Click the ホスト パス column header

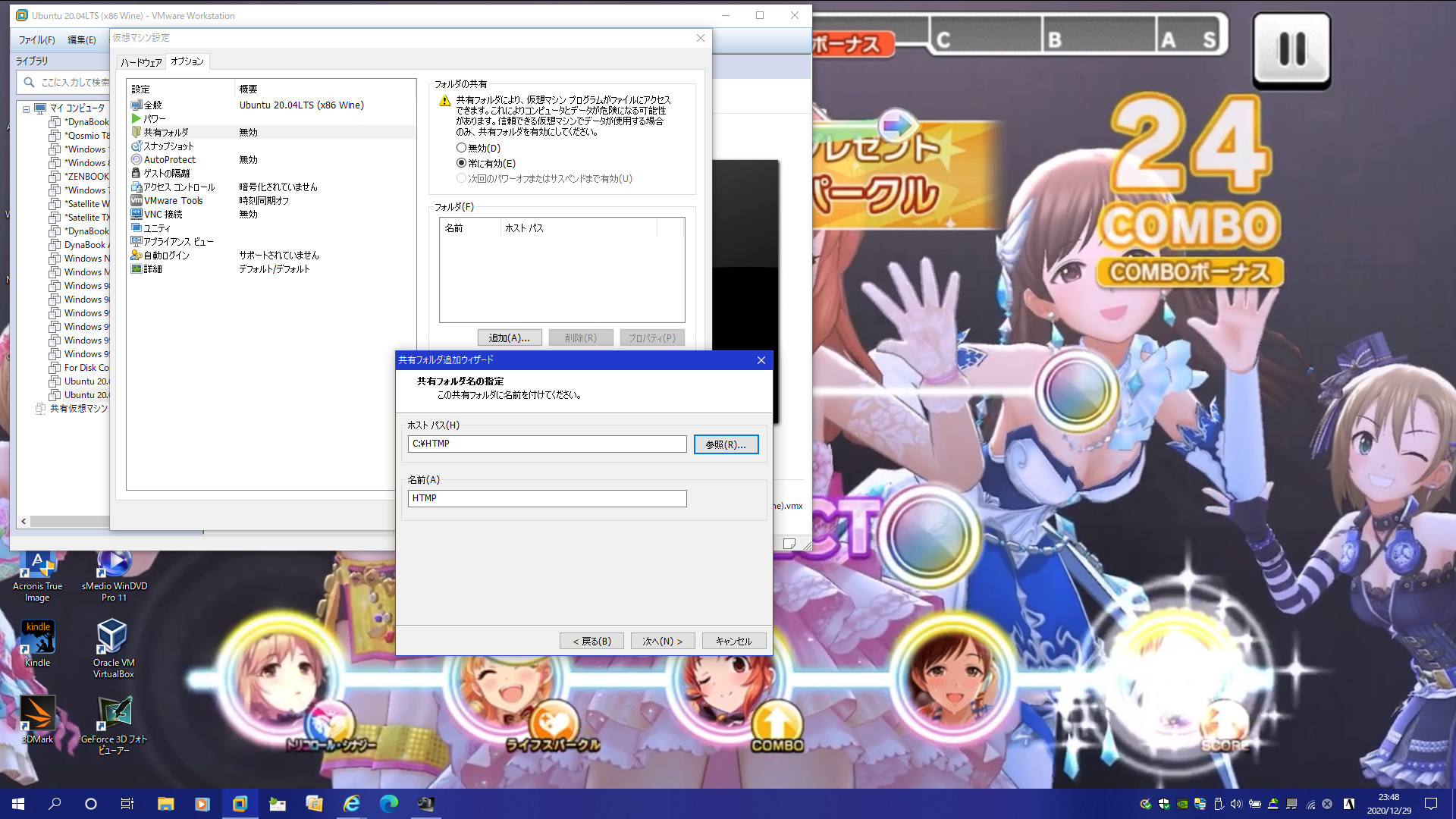point(579,227)
